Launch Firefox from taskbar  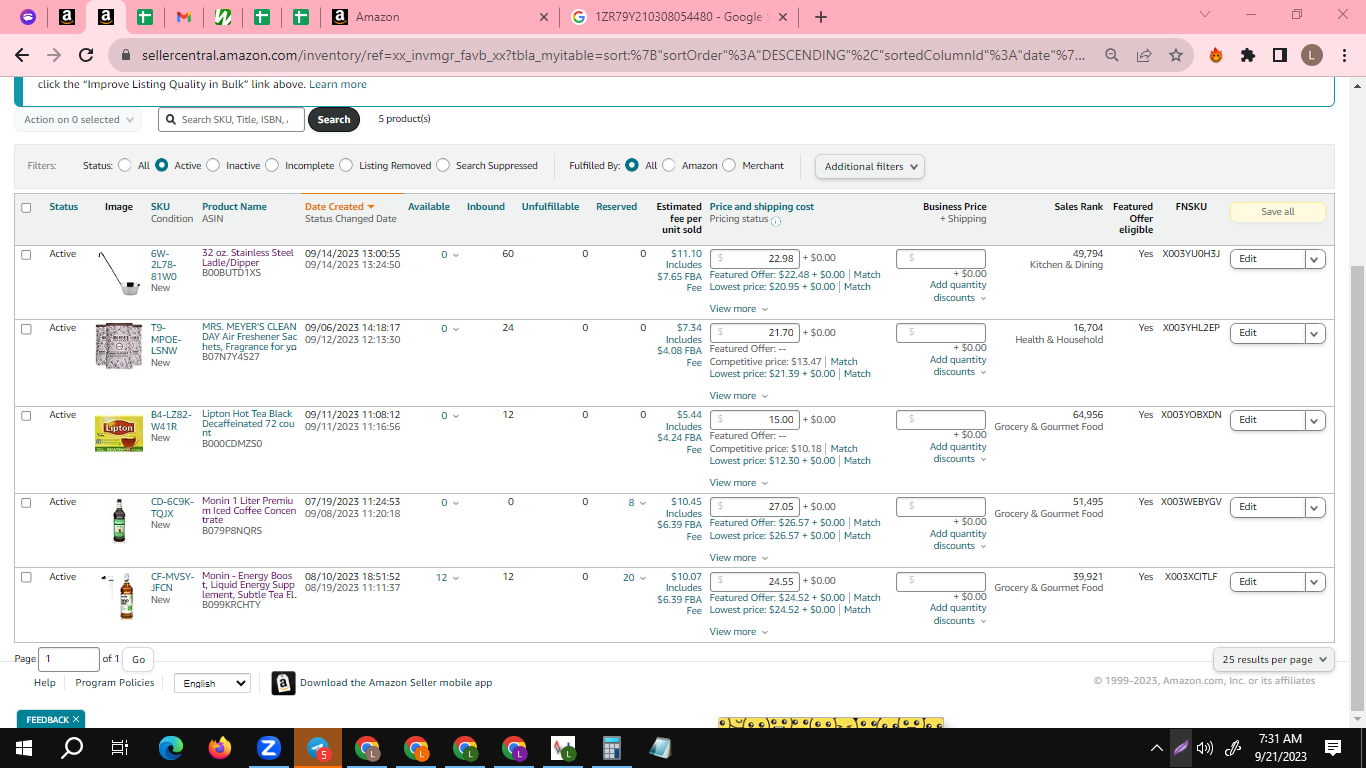(x=220, y=748)
